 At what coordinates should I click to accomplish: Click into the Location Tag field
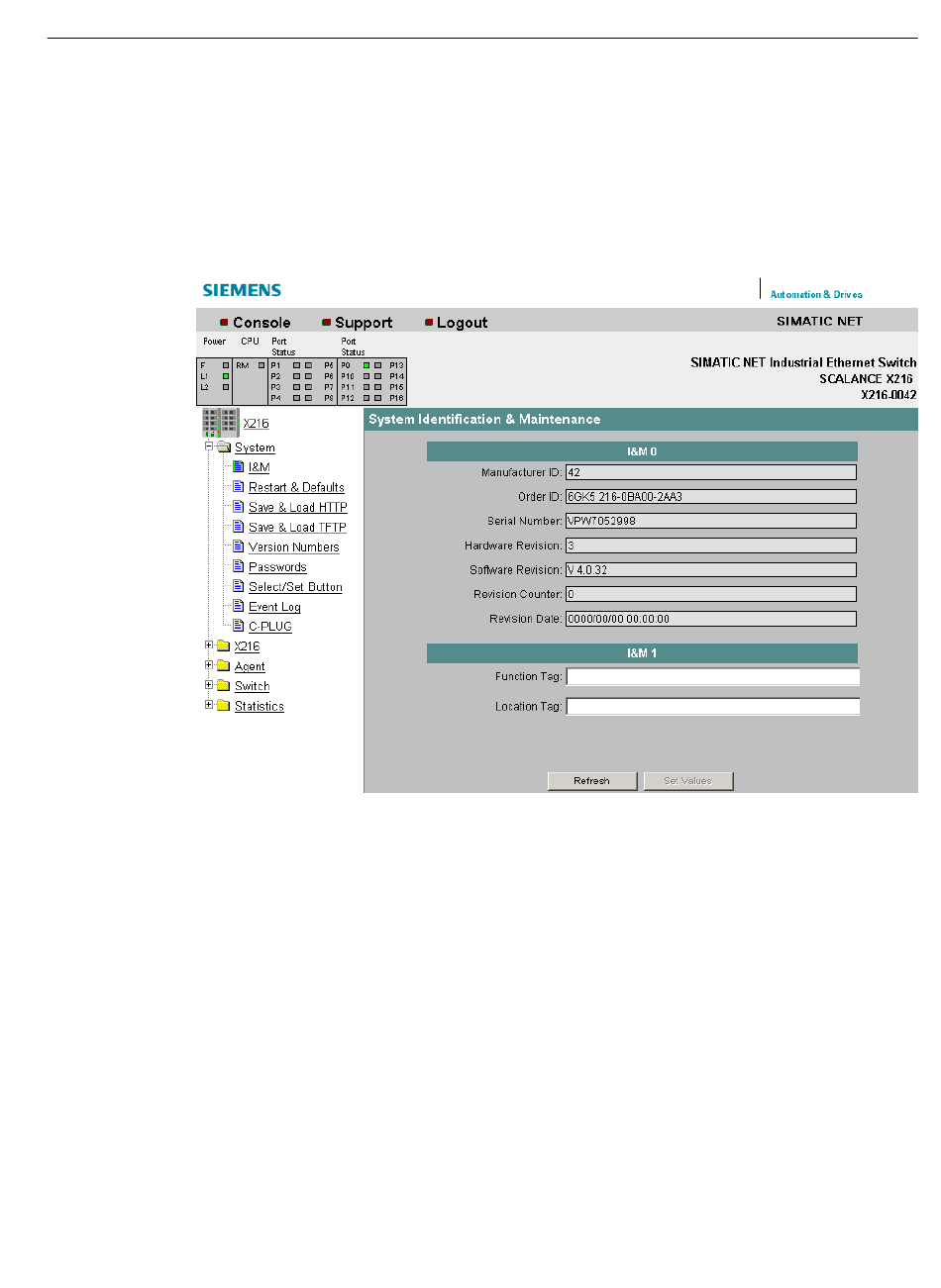[713, 707]
